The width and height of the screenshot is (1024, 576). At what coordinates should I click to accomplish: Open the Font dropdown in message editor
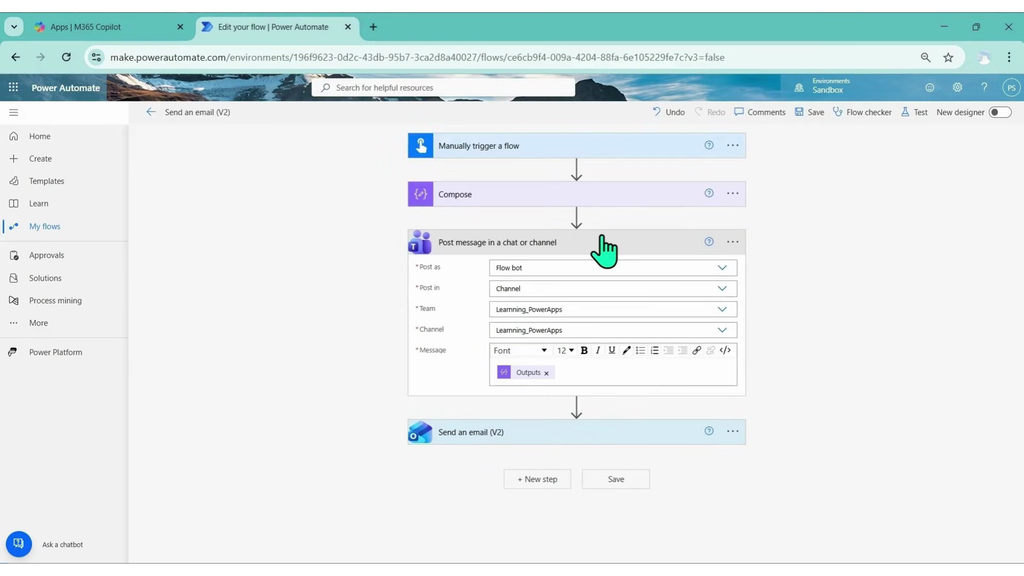520,351
